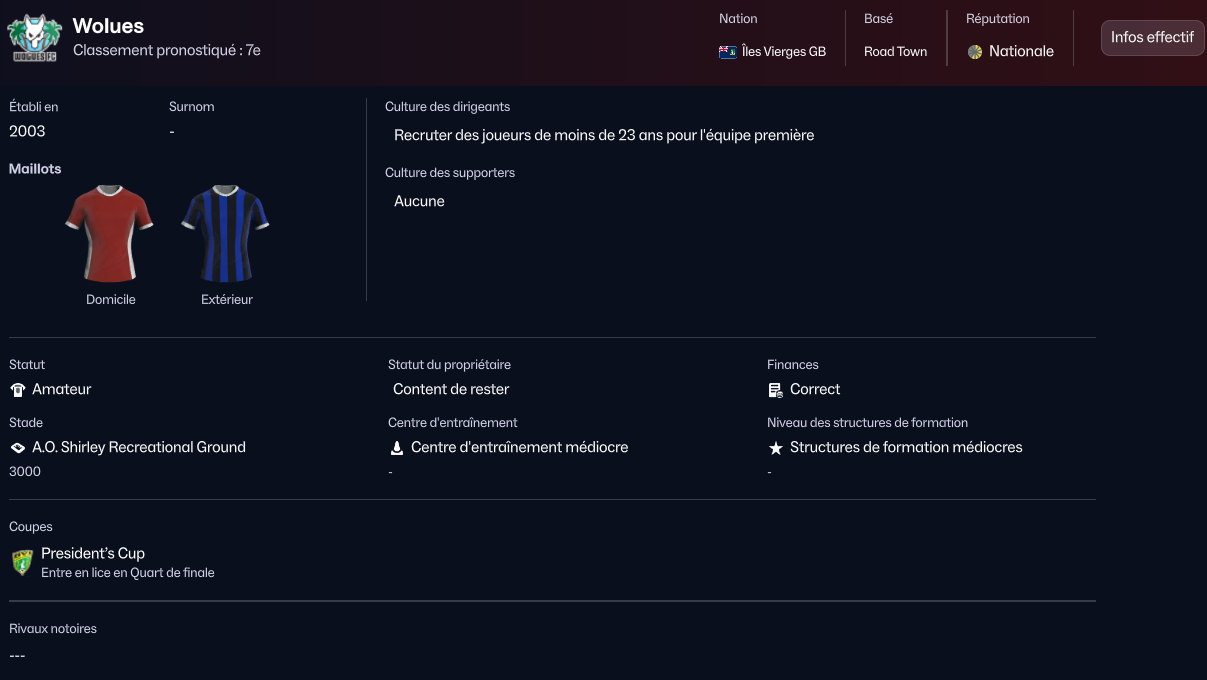Click the youth facilities star icon
Screen dimensions: 1207x680
(x=776, y=448)
